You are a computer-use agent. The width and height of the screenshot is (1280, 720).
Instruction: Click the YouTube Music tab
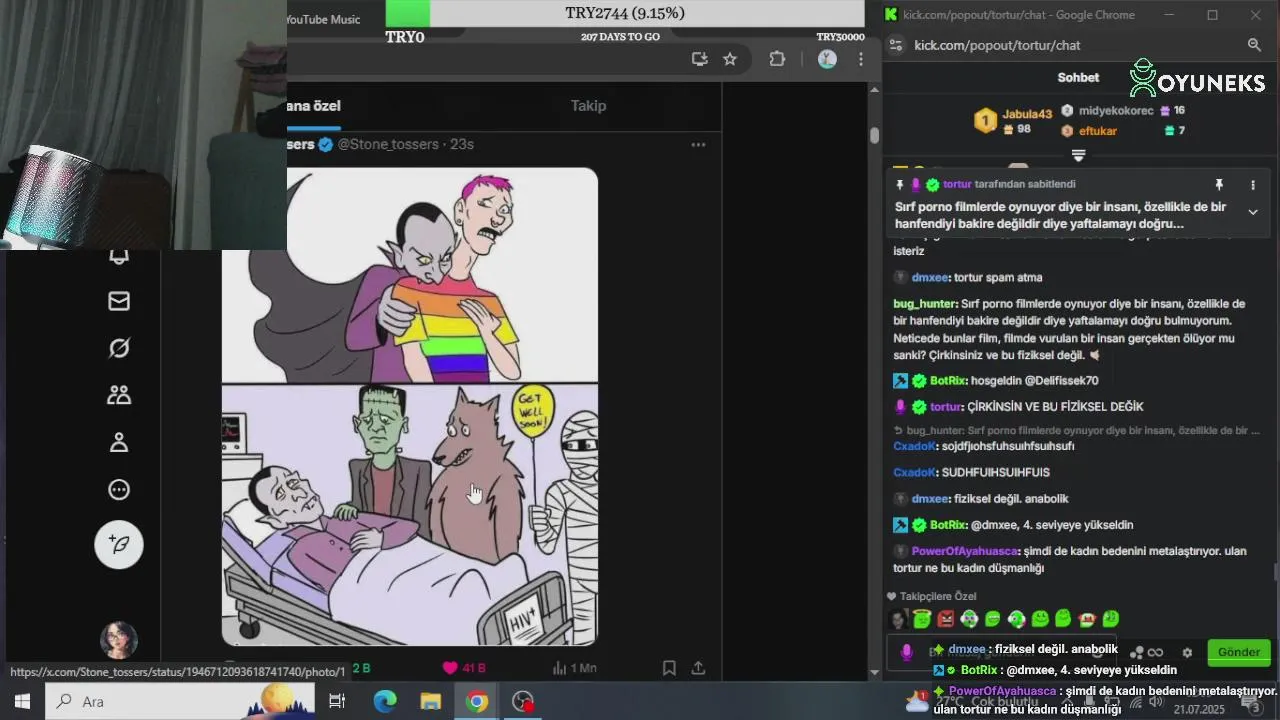coord(323,19)
